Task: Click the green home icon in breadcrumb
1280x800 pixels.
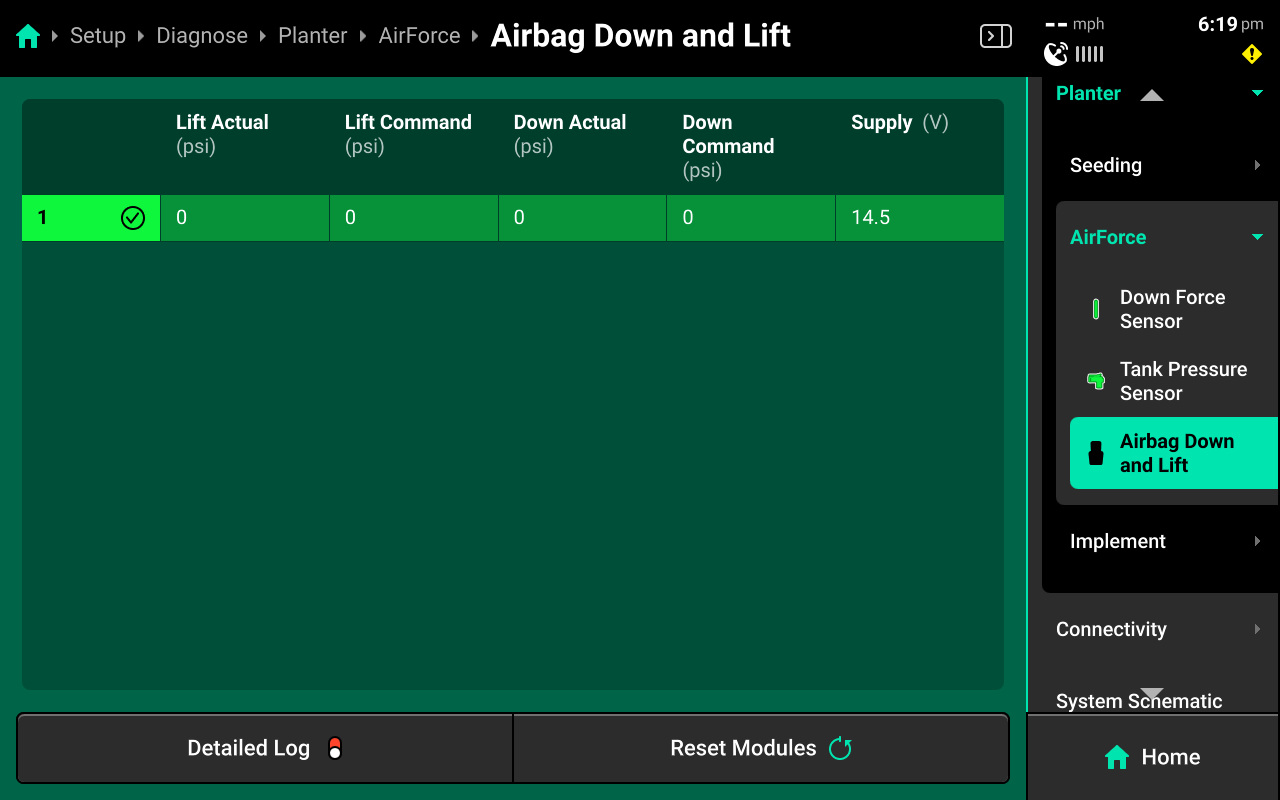Action: click(x=28, y=37)
